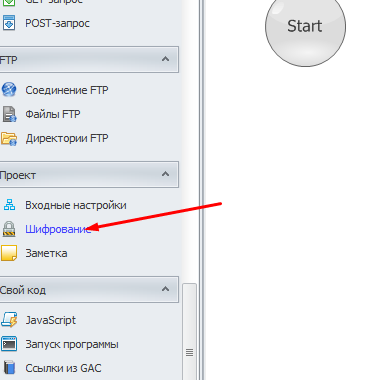The height and width of the screenshot is (380, 365).
Task: Select JavaScript item text
Action: tap(51, 320)
